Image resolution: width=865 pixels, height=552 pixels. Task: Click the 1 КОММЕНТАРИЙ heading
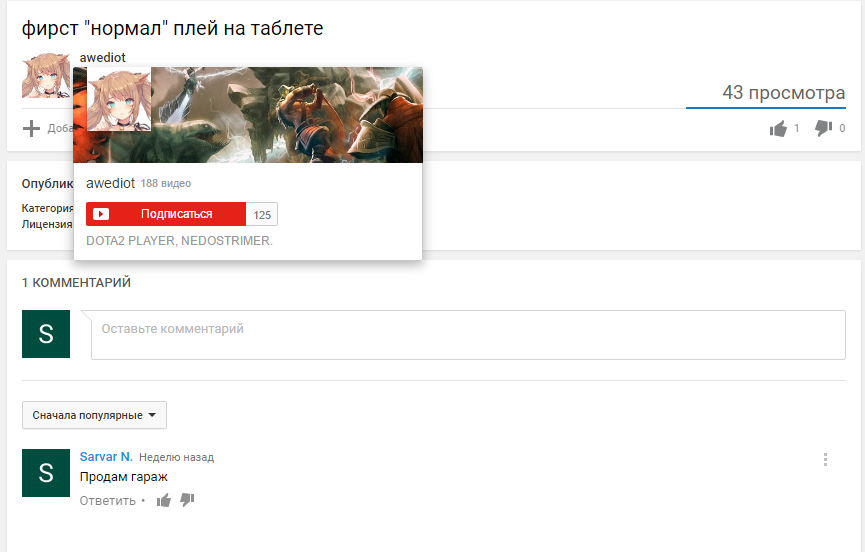[76, 282]
